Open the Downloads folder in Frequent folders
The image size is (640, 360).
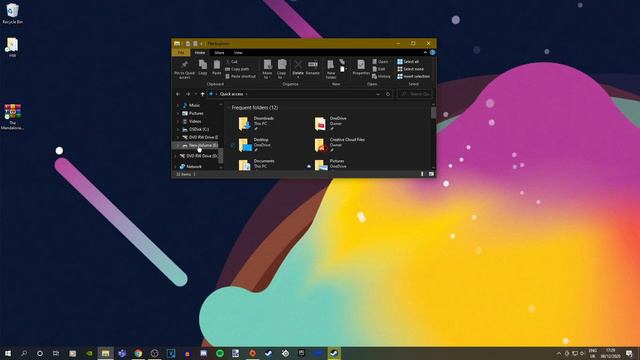[256, 123]
